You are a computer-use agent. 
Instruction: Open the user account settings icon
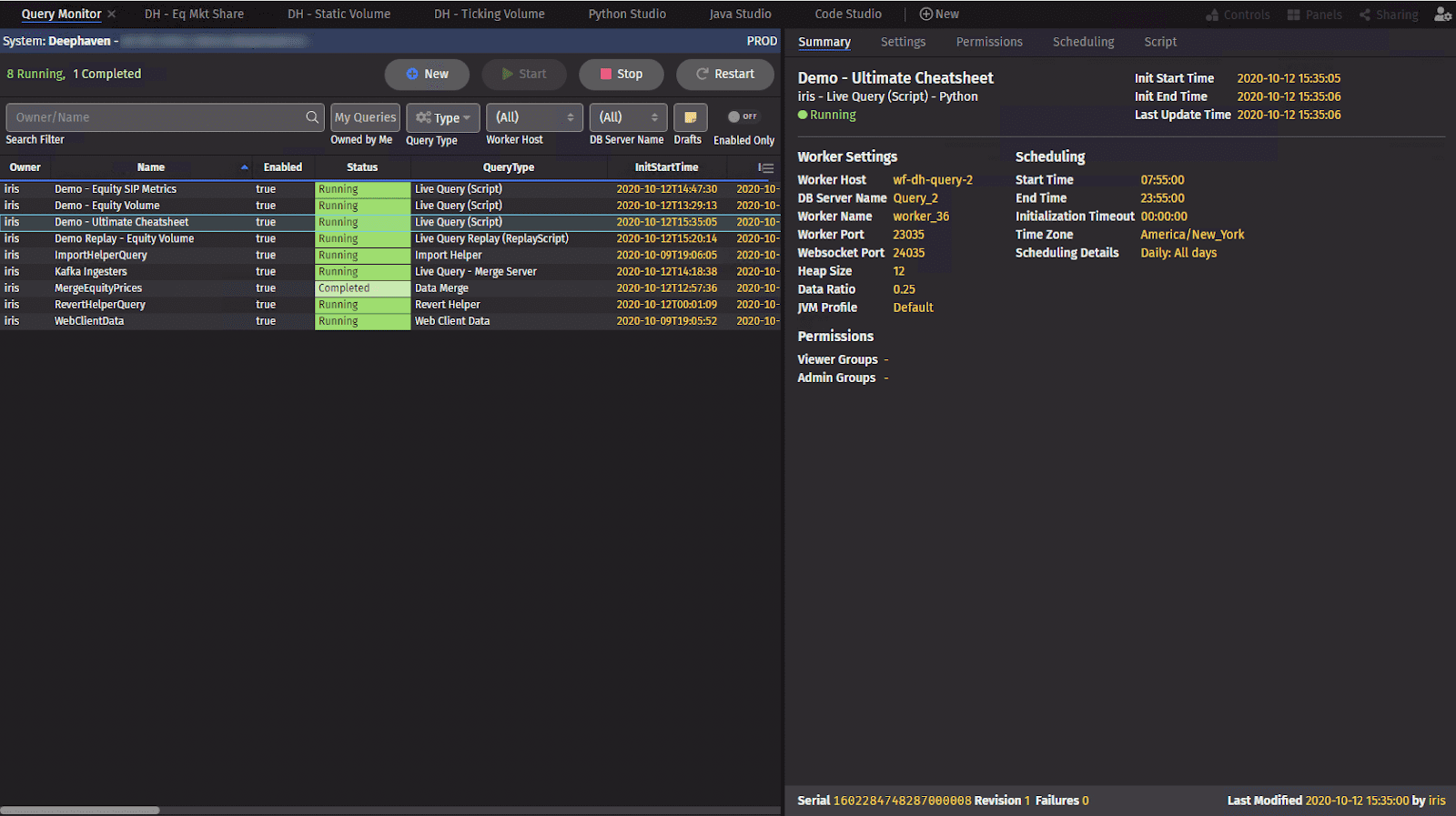click(1442, 14)
